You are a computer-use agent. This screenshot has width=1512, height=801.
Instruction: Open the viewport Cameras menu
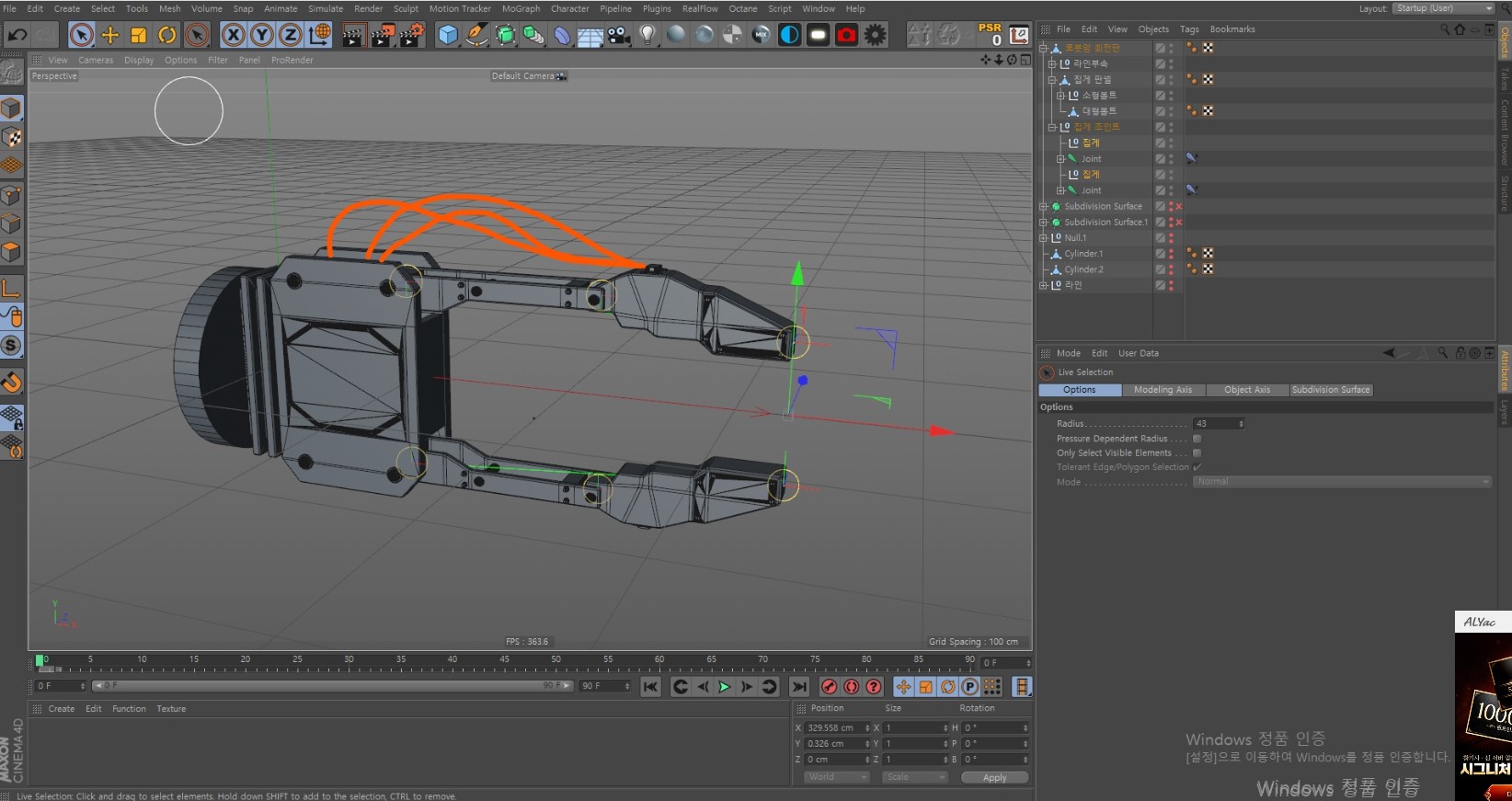coord(96,60)
